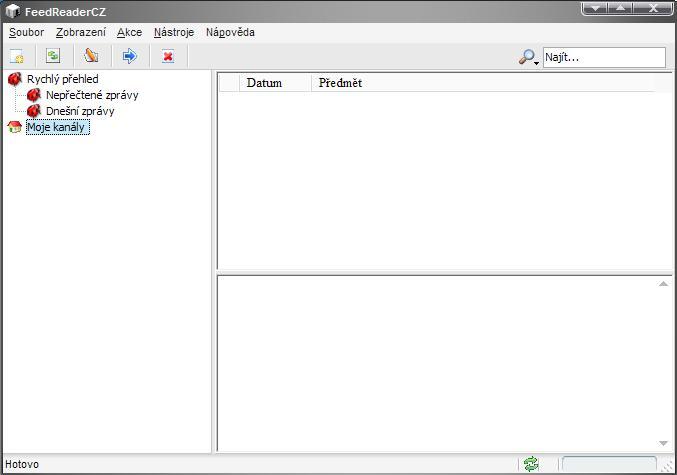Viewport: 677px width, 475px height.
Task: Select the Moje kanály folder
Action: (x=57, y=127)
